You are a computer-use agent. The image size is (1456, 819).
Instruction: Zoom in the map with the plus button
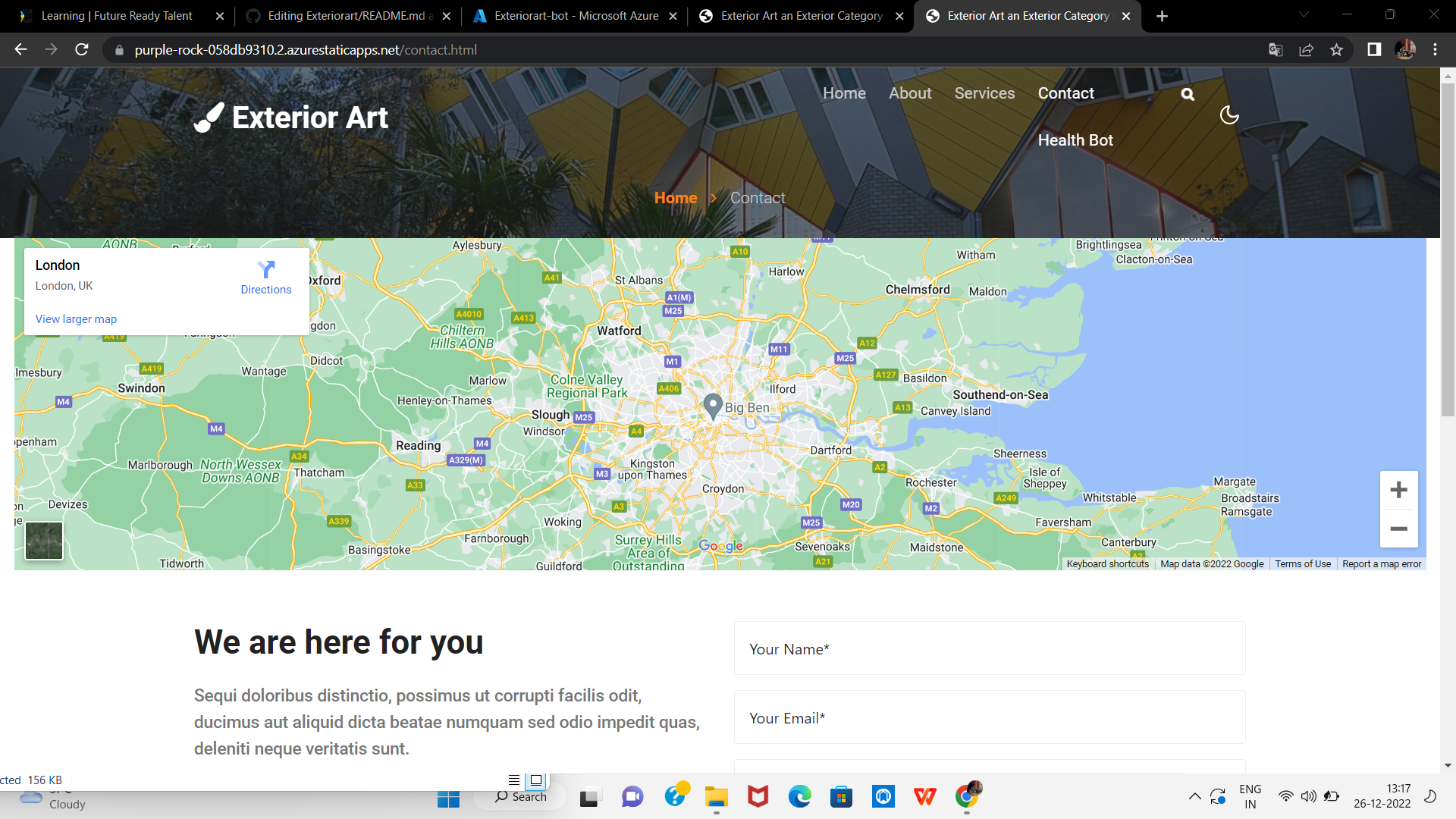pos(1398,490)
